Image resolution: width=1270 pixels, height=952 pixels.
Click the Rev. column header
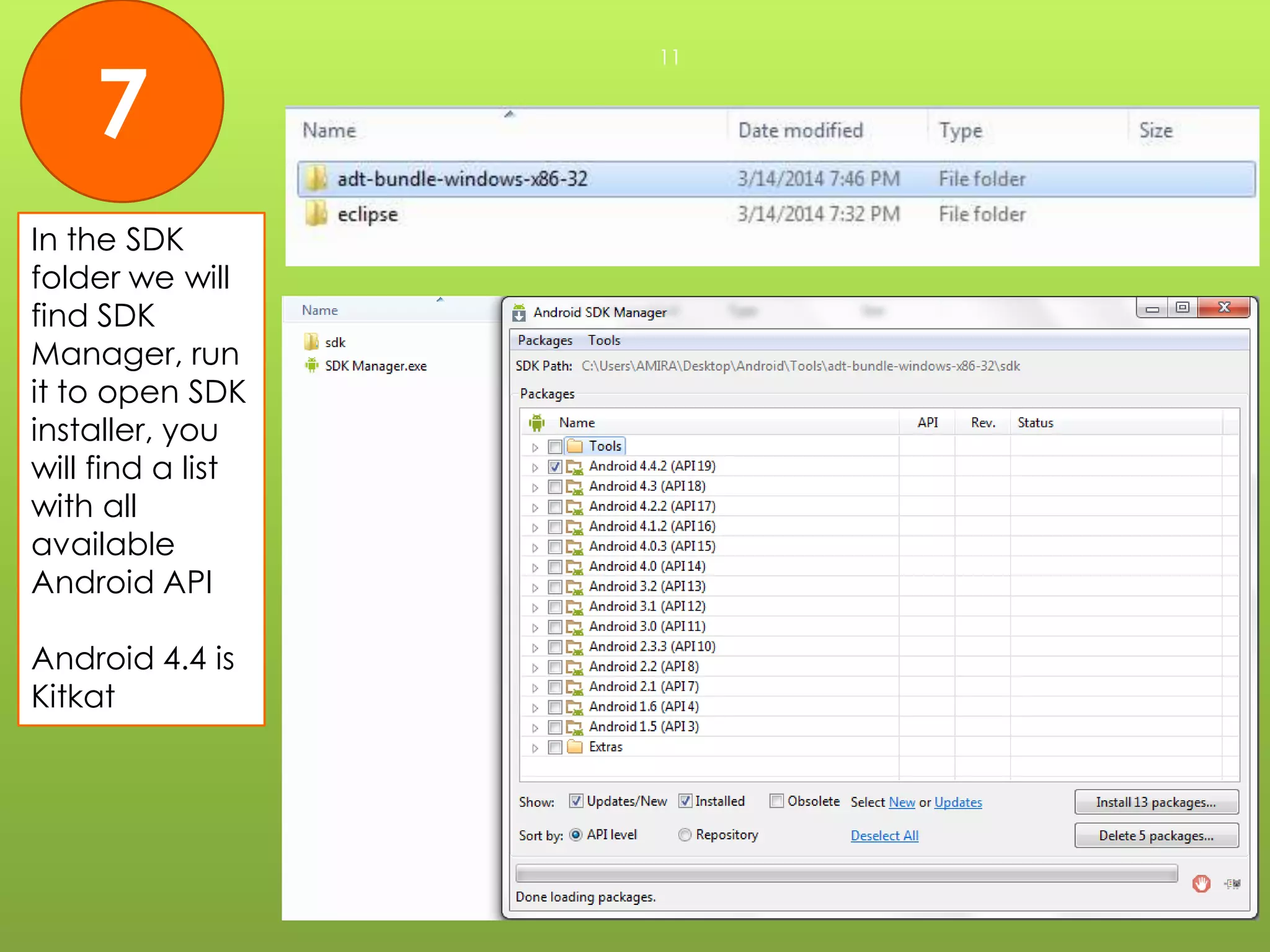983,423
